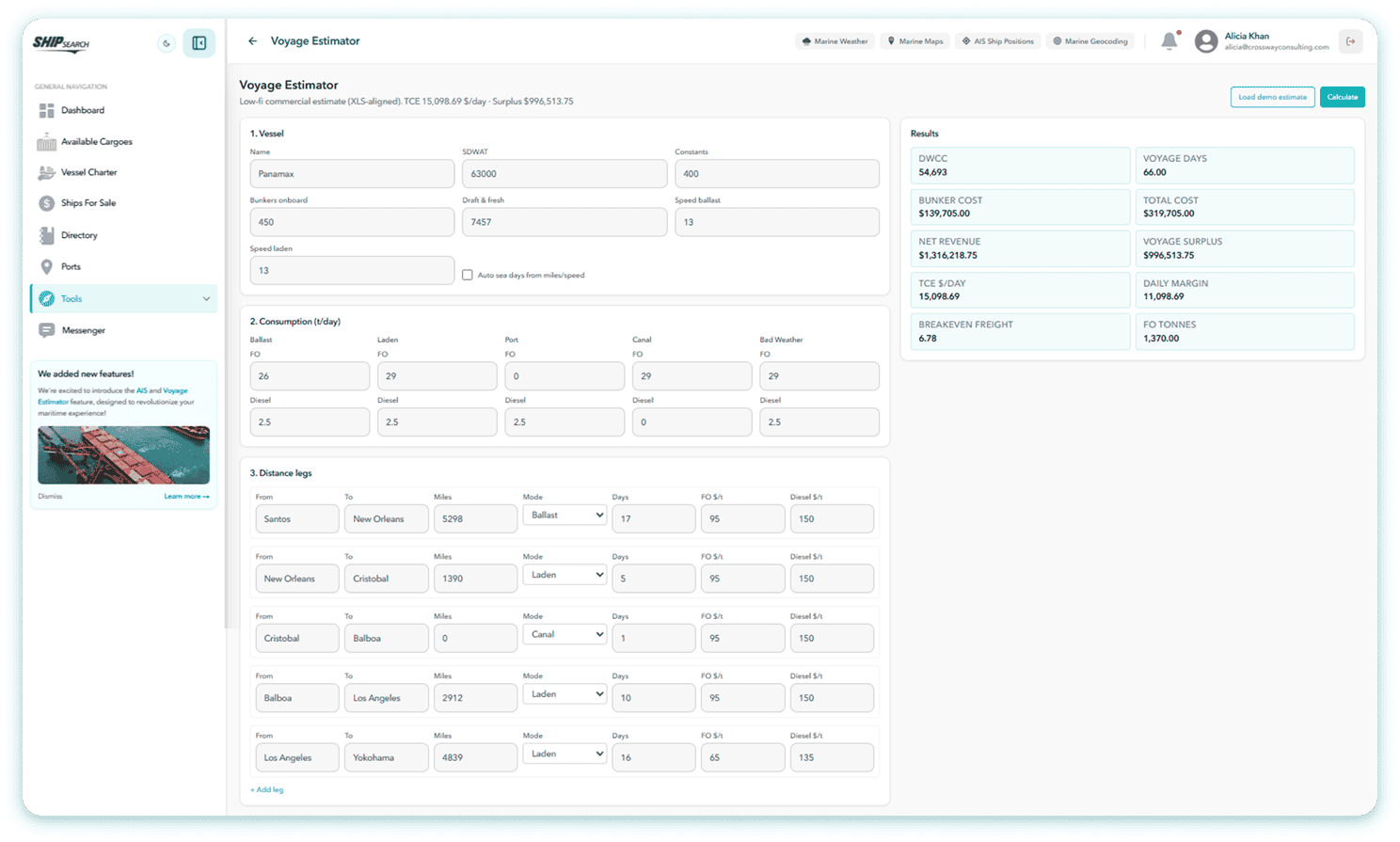This screenshot has width=1400, height=842.
Task: Click the Tools circular icon
Action: 47,299
